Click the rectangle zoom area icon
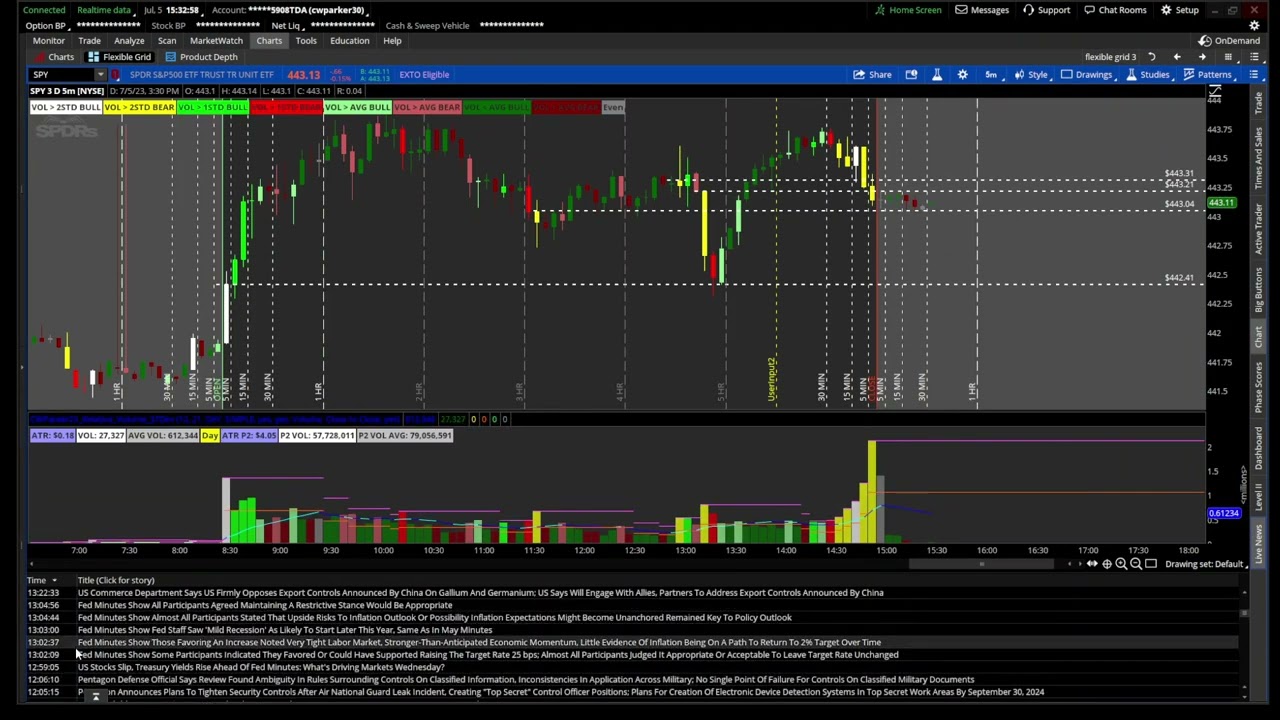The image size is (1280, 720). click(1151, 564)
